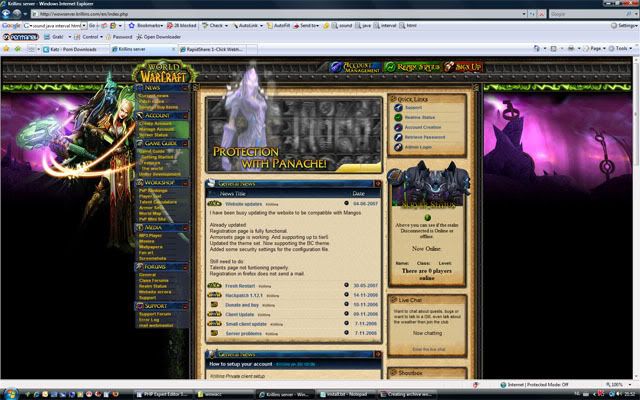Click the World of Warcraft logo
This screenshot has width=640, height=400.
click(x=164, y=72)
